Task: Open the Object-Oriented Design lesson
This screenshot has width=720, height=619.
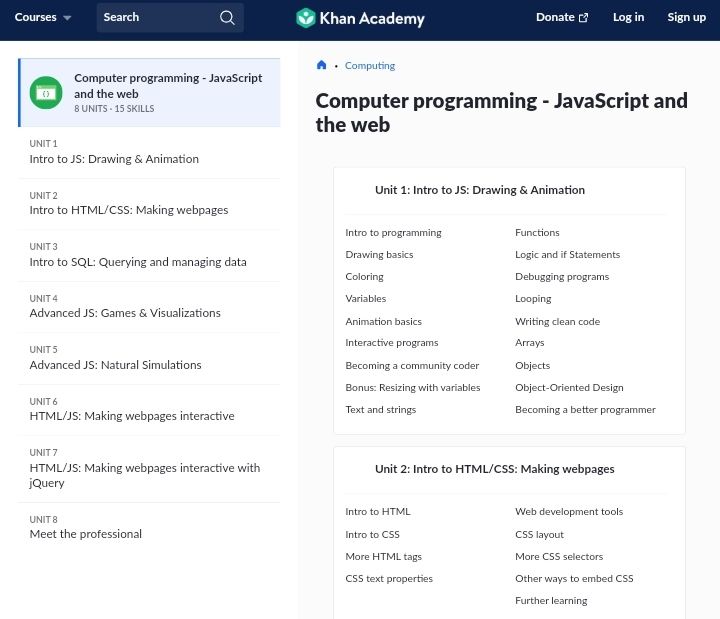Action: (x=568, y=388)
